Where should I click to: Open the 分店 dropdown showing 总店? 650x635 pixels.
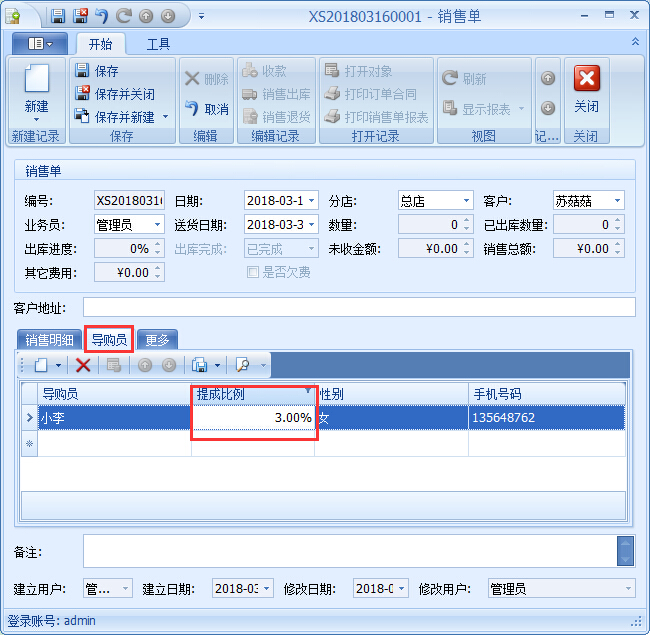point(465,201)
